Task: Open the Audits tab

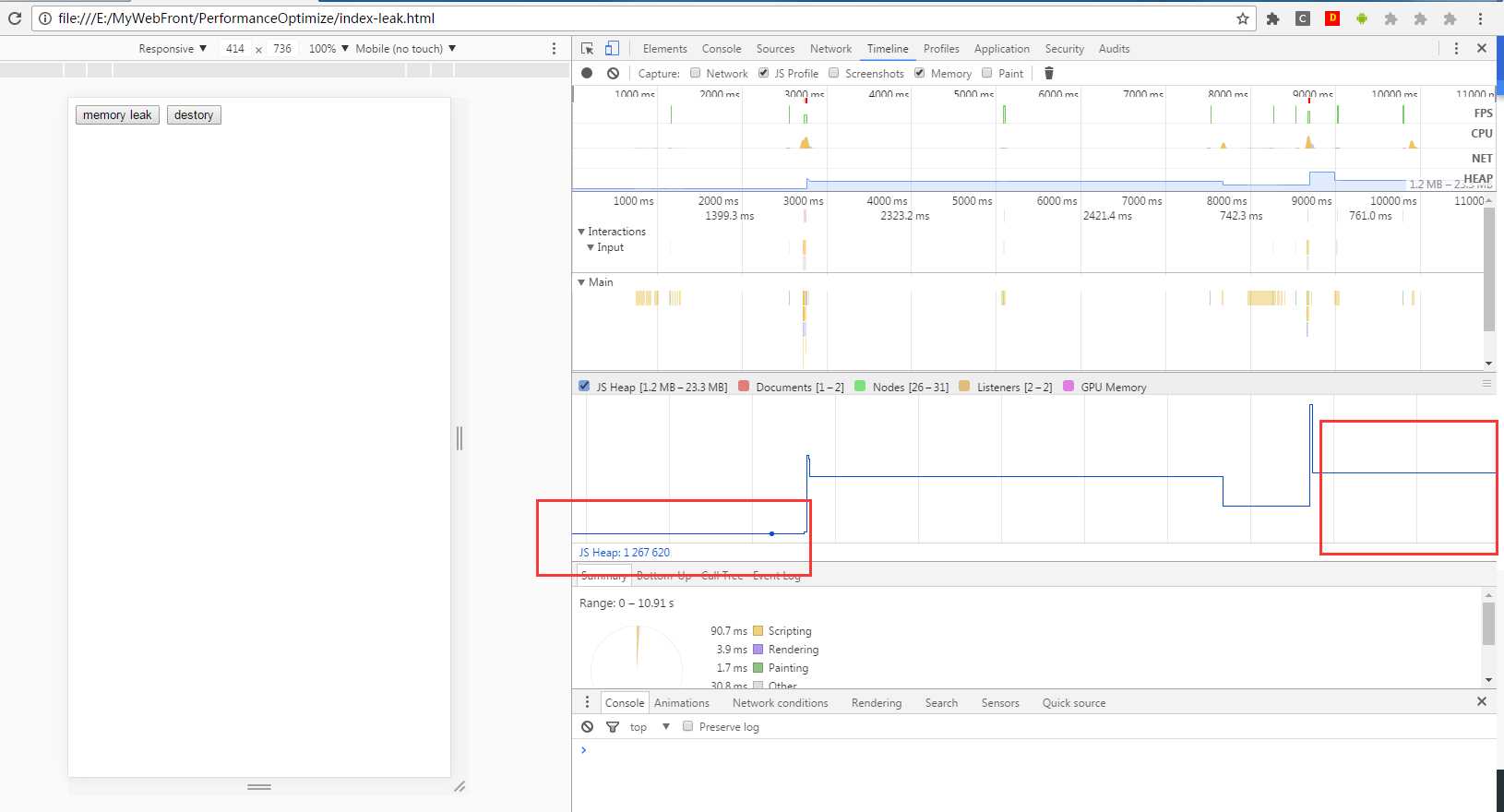Action: 1114,49
